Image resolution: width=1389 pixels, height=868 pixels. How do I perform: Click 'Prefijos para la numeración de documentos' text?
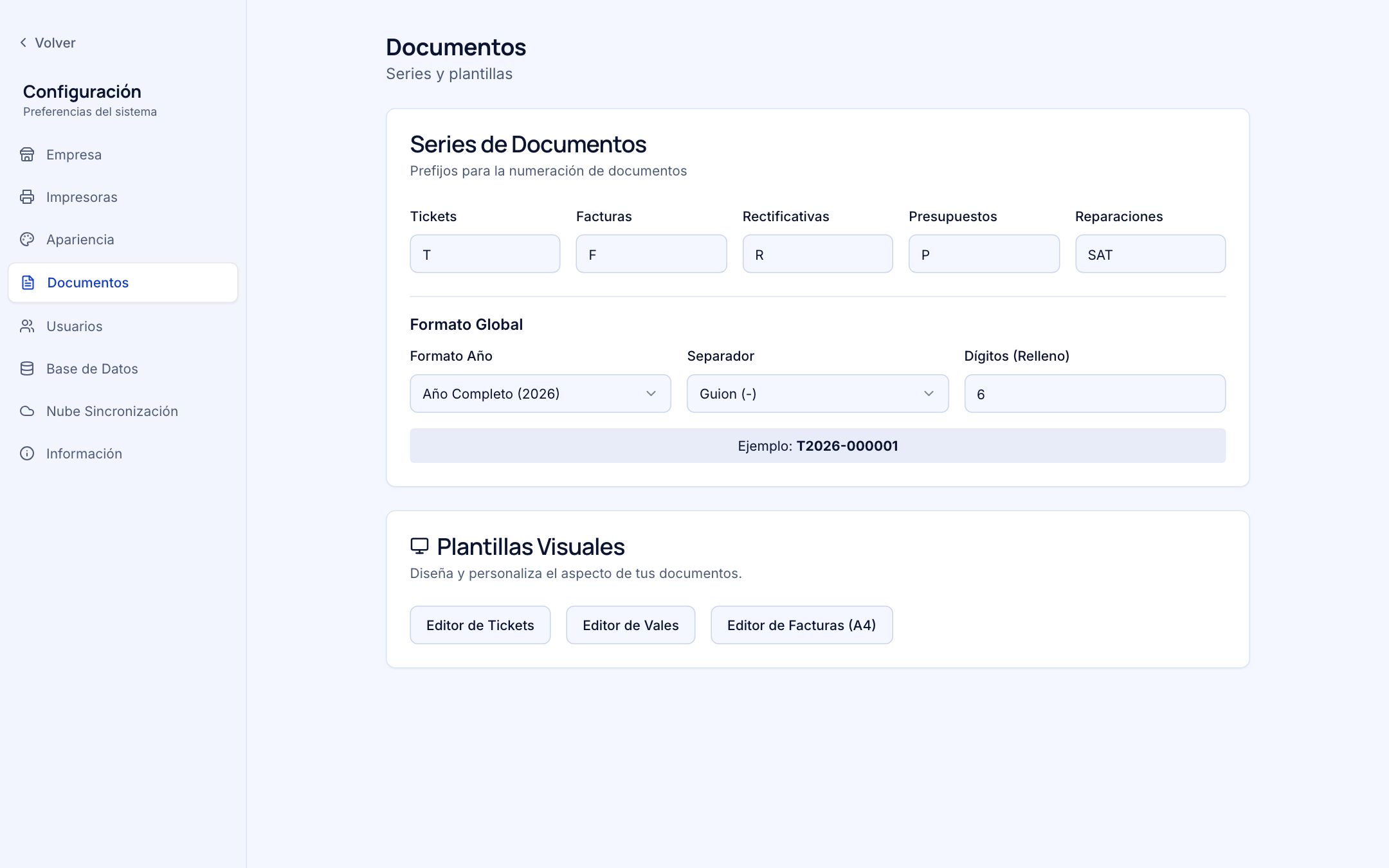549,171
